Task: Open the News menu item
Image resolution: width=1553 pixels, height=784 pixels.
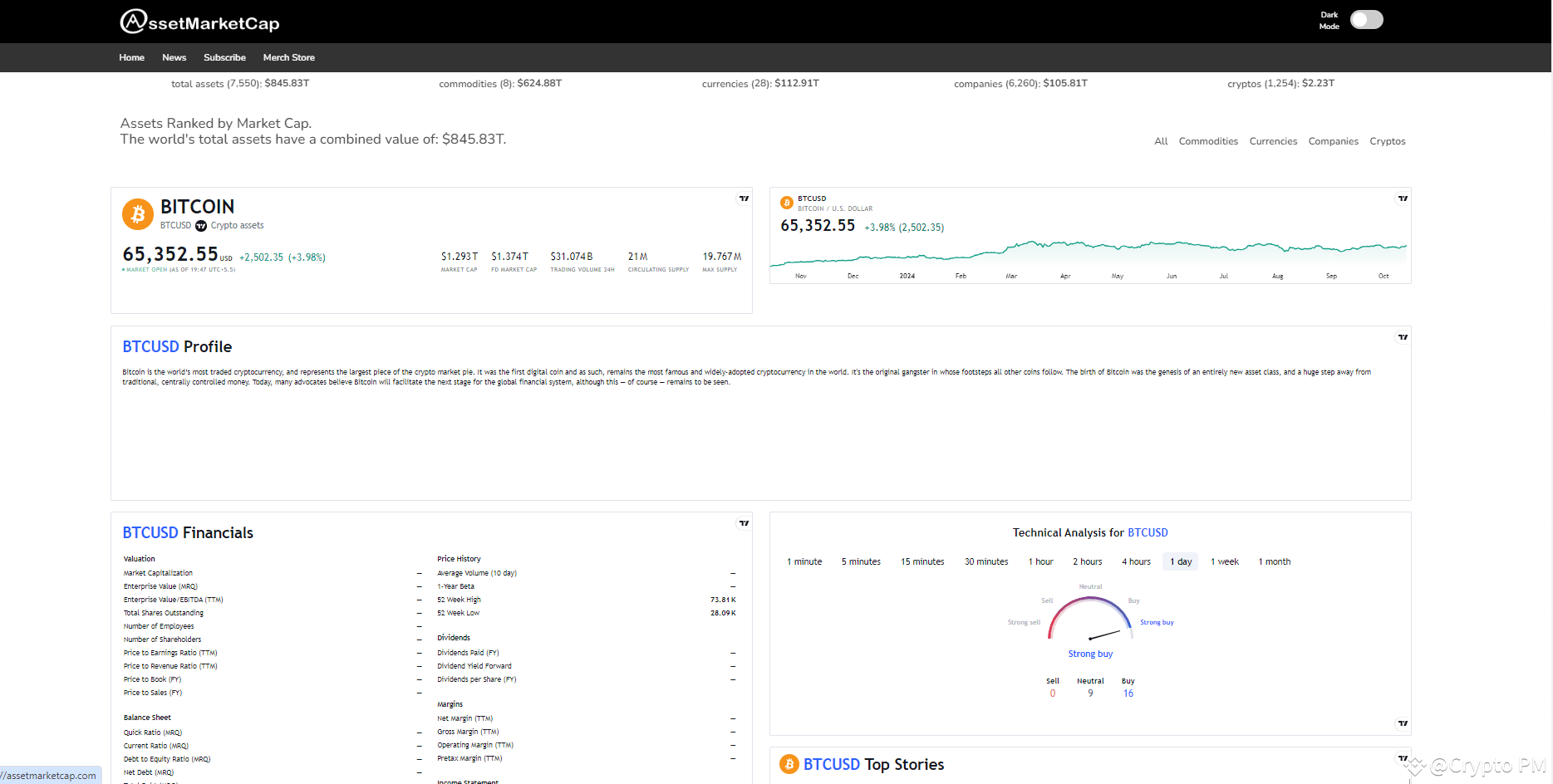Action: [x=174, y=57]
